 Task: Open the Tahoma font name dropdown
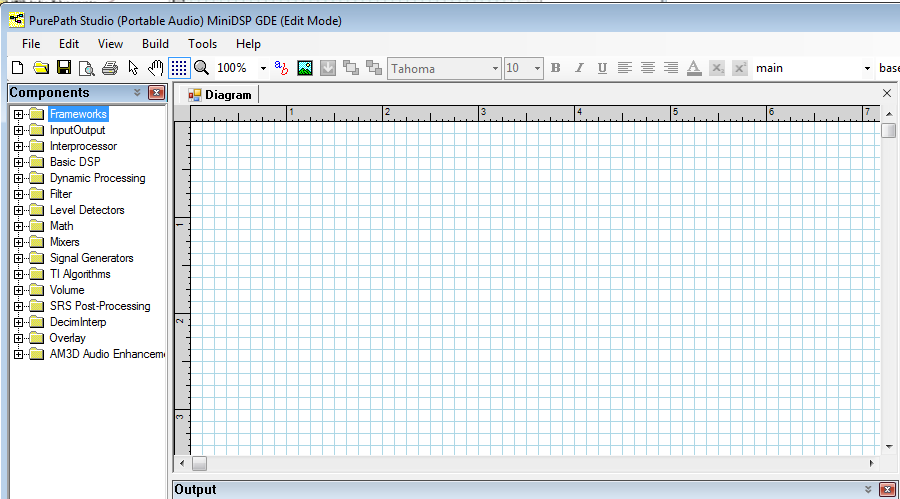tap(495, 69)
